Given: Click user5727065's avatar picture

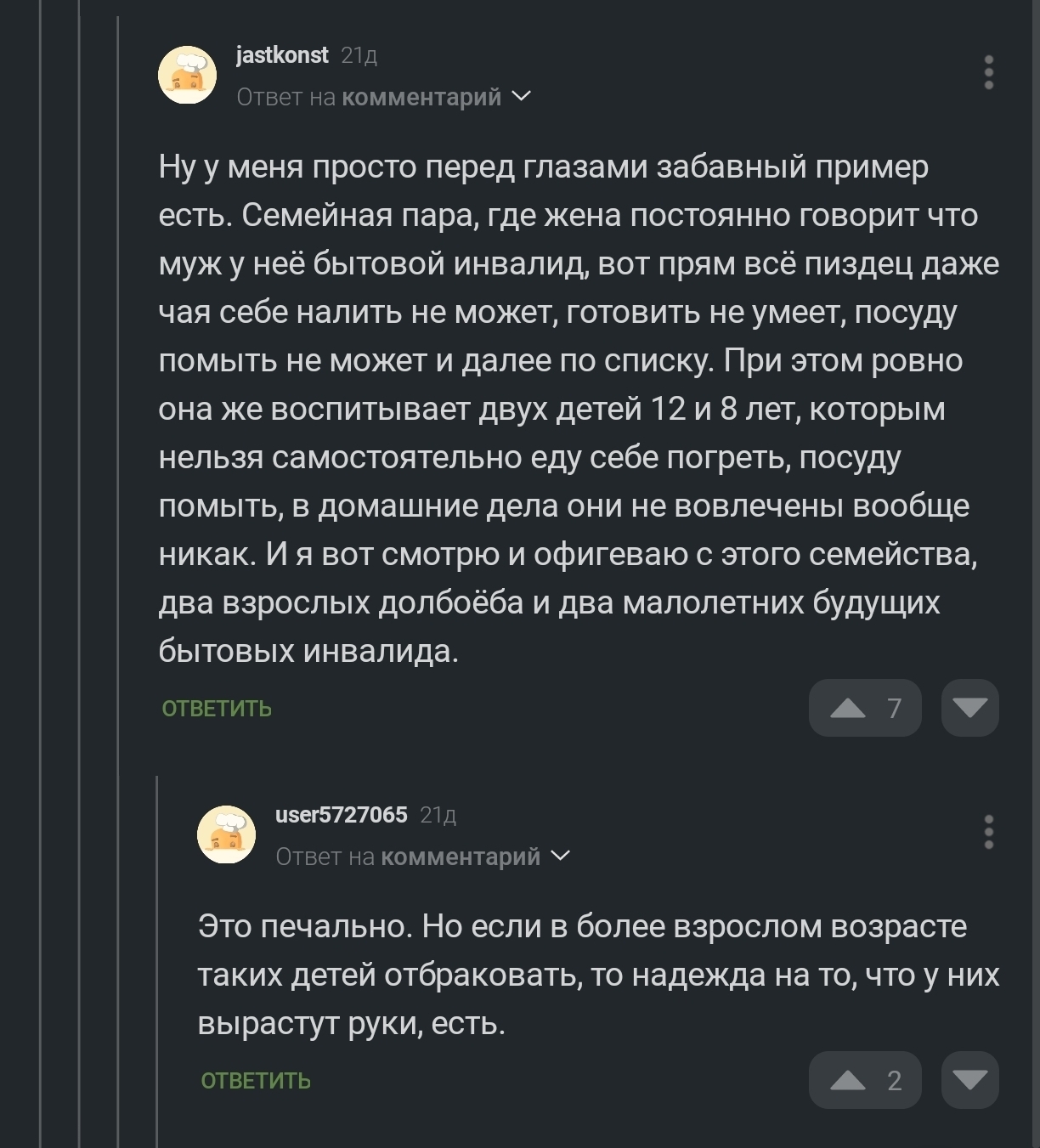Looking at the screenshot, I should tap(227, 834).
